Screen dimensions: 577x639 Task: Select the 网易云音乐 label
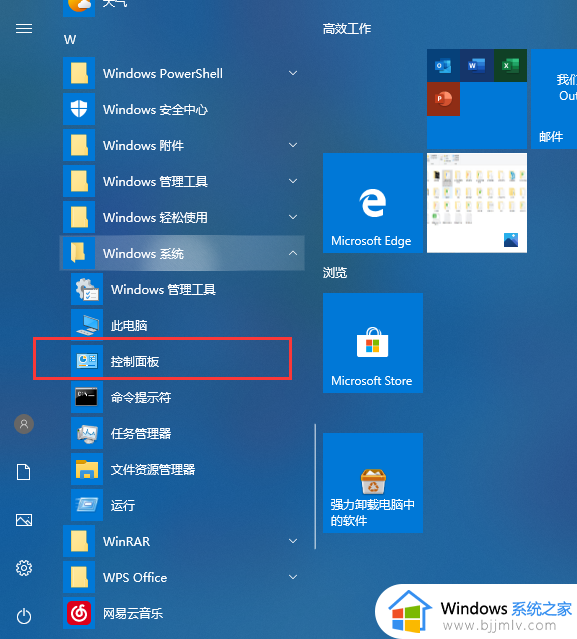tap(133, 613)
